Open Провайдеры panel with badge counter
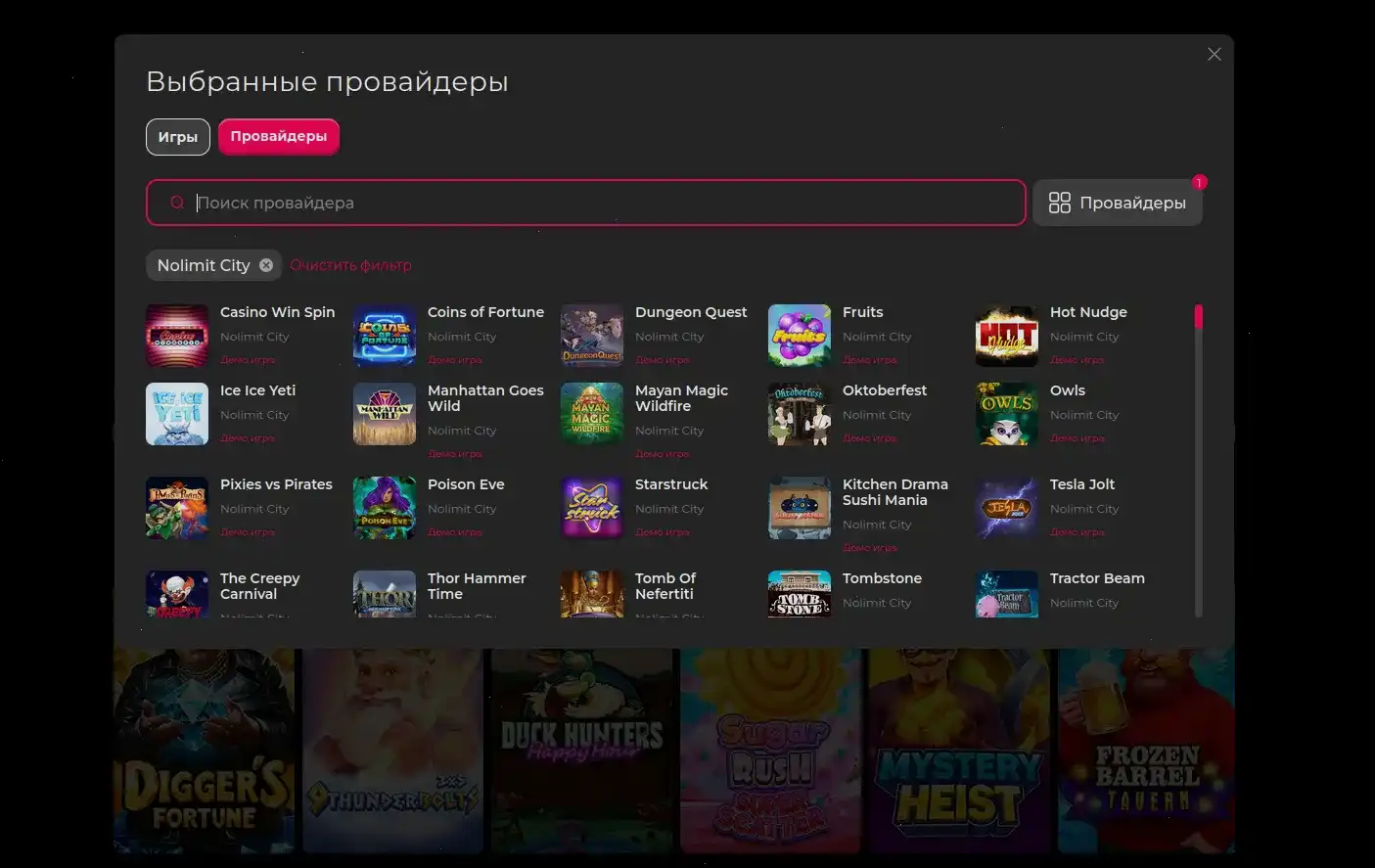 1117,202
